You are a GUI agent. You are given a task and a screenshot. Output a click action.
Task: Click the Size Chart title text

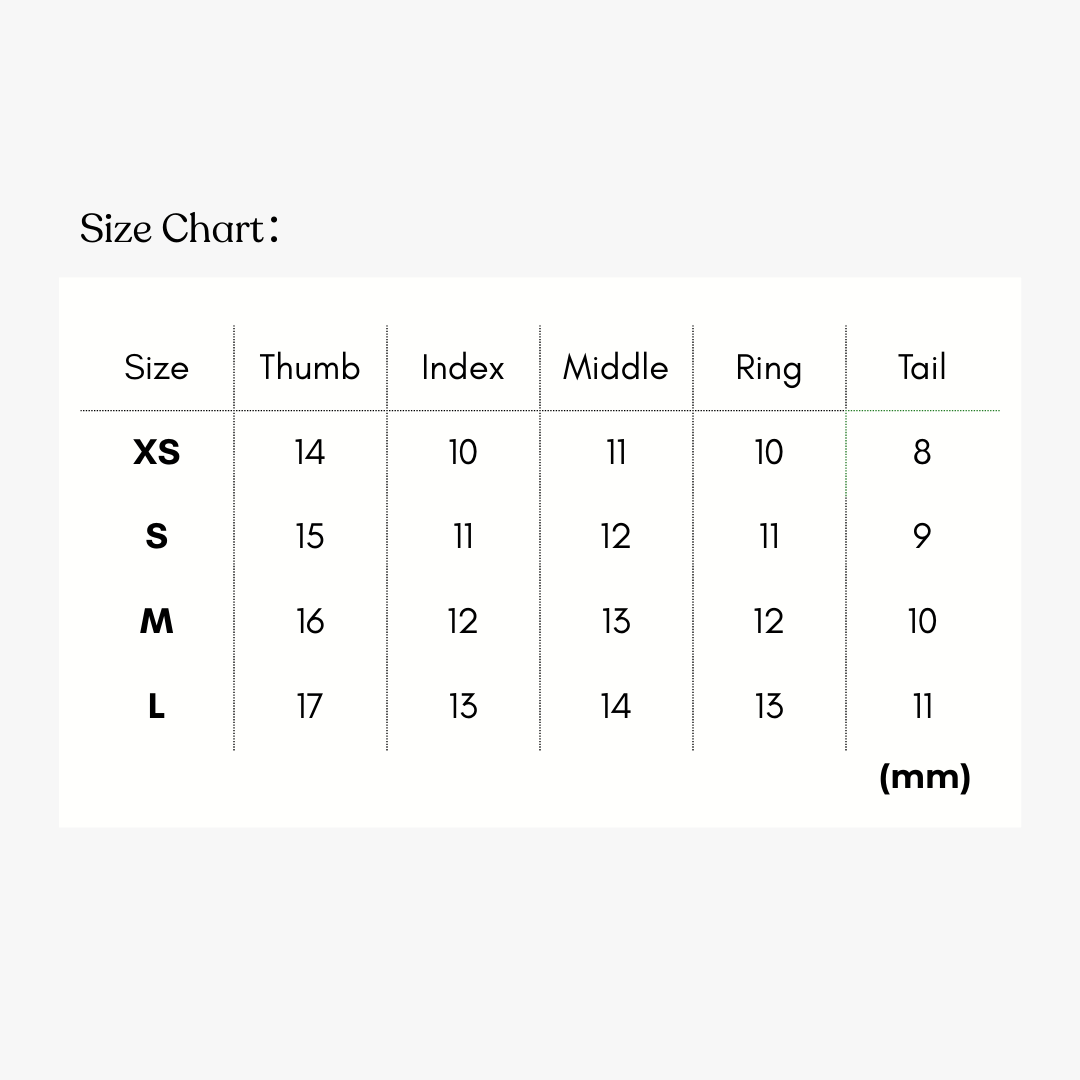(179, 229)
